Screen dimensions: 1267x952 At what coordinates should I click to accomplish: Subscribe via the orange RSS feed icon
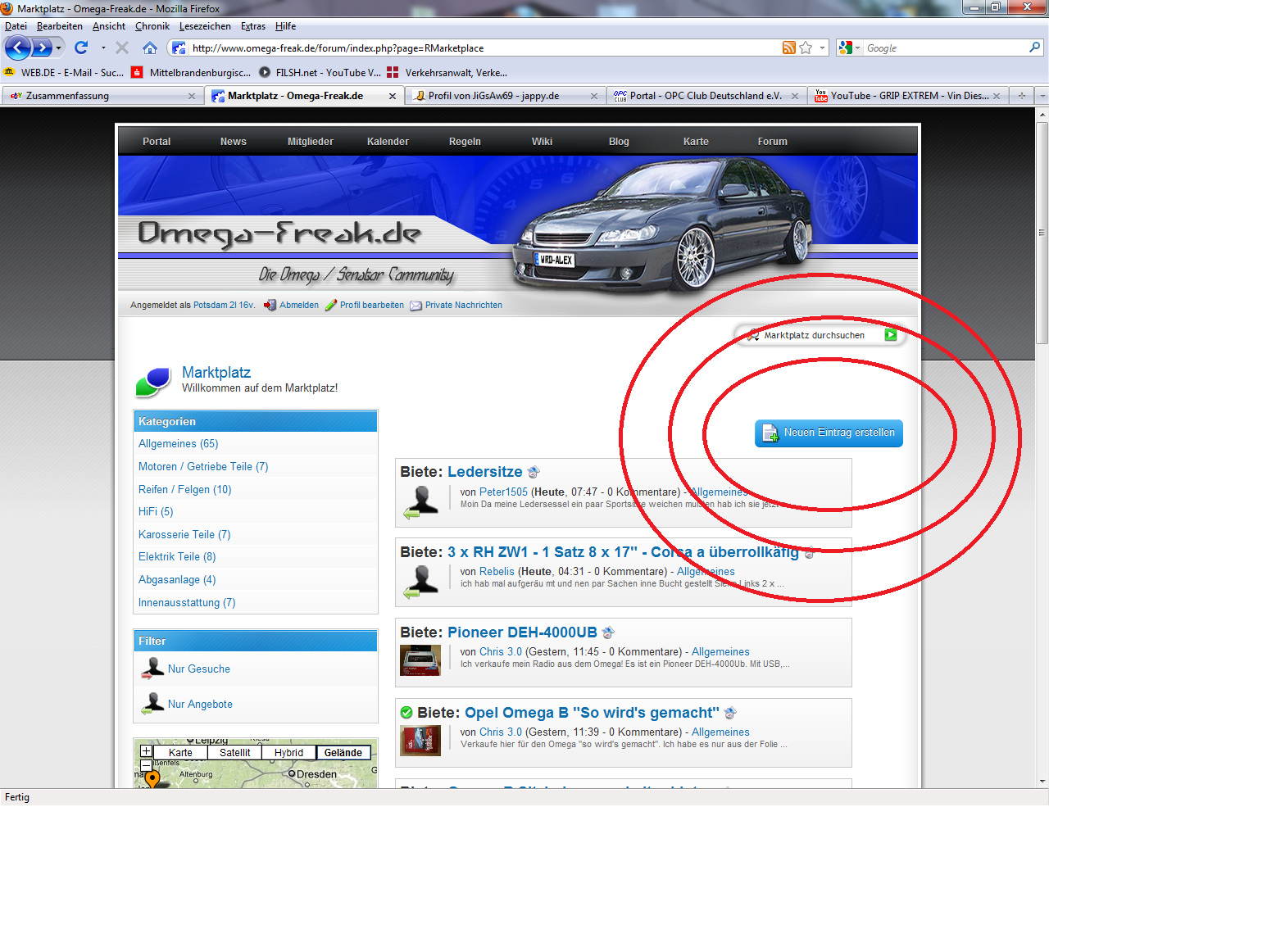point(788,48)
